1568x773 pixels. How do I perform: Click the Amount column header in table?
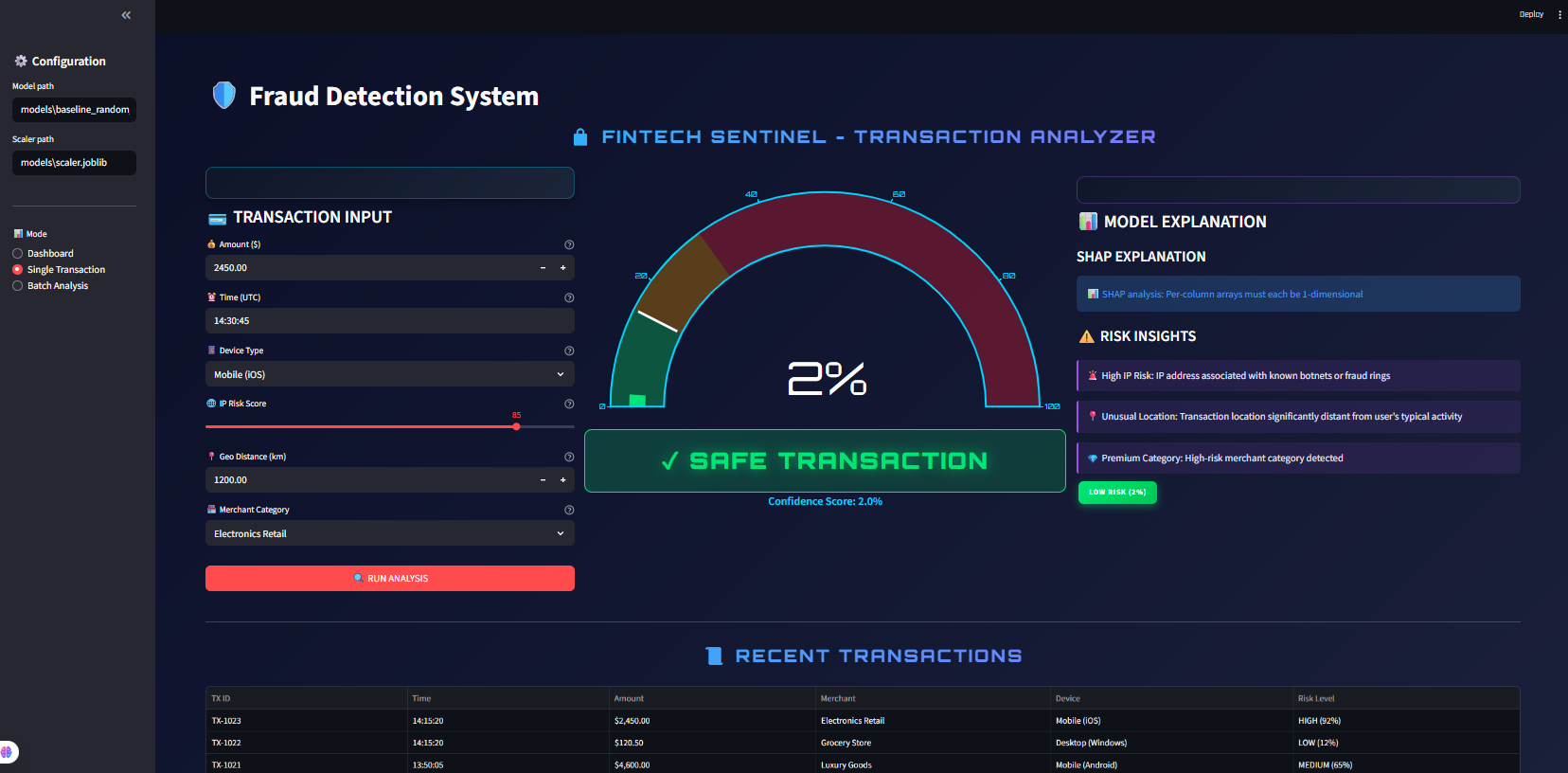click(629, 698)
